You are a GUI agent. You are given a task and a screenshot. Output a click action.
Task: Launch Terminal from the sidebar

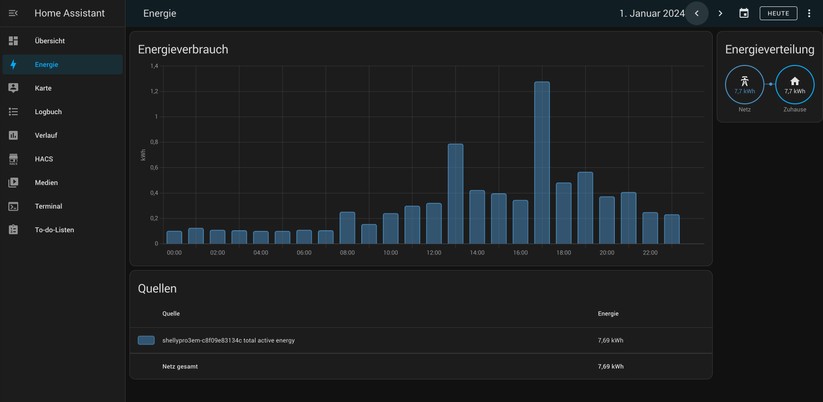[x=48, y=206]
